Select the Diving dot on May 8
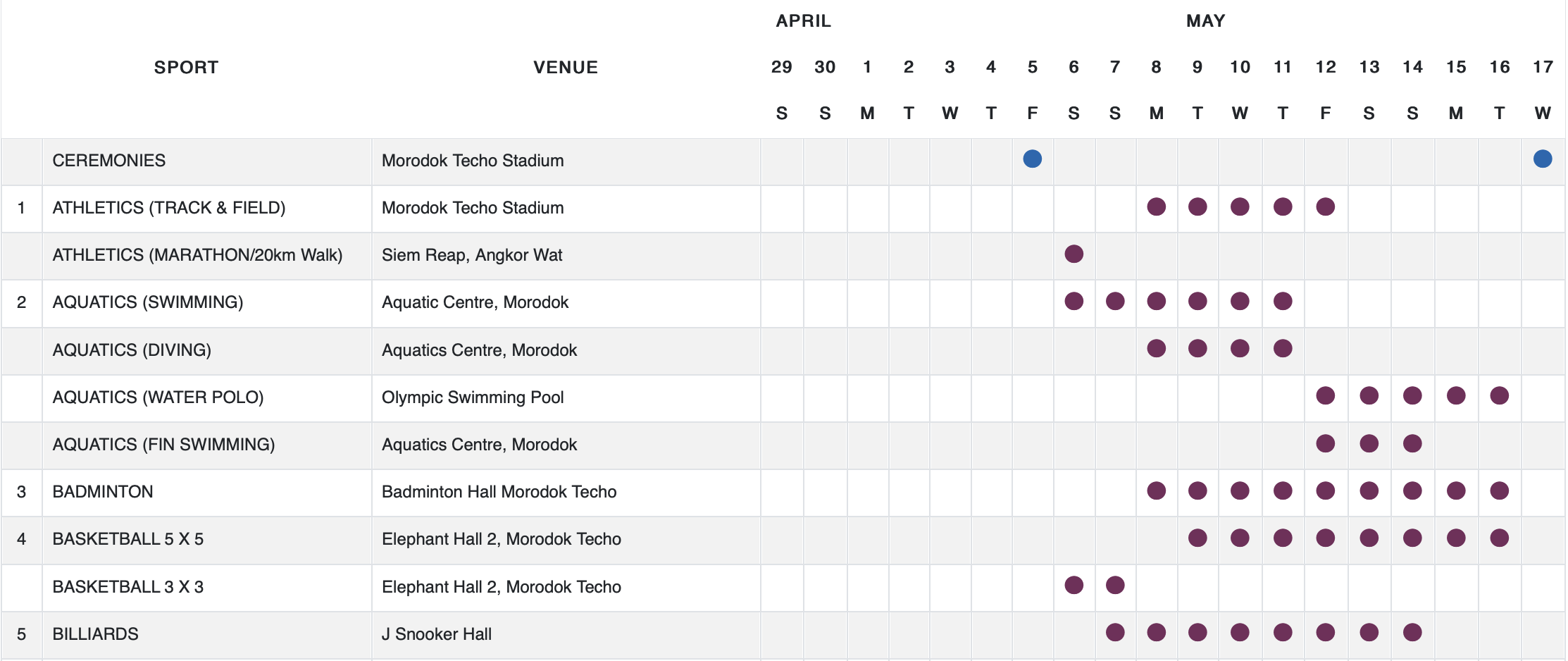 1156,348
